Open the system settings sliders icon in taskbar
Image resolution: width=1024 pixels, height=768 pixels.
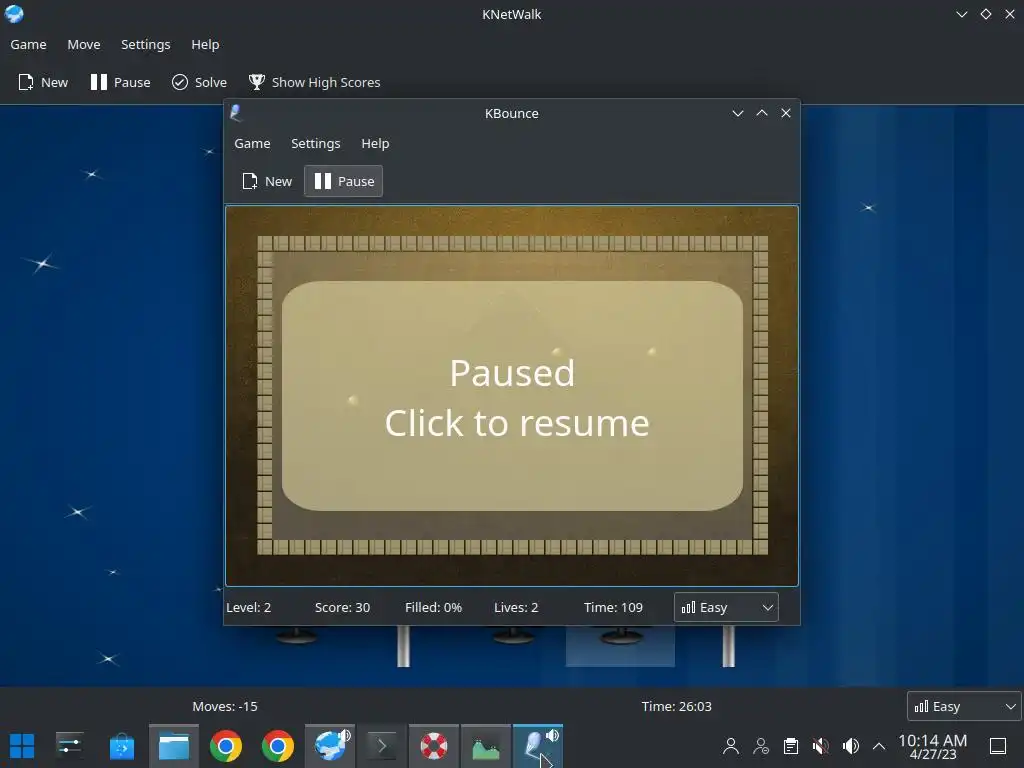[69, 746]
